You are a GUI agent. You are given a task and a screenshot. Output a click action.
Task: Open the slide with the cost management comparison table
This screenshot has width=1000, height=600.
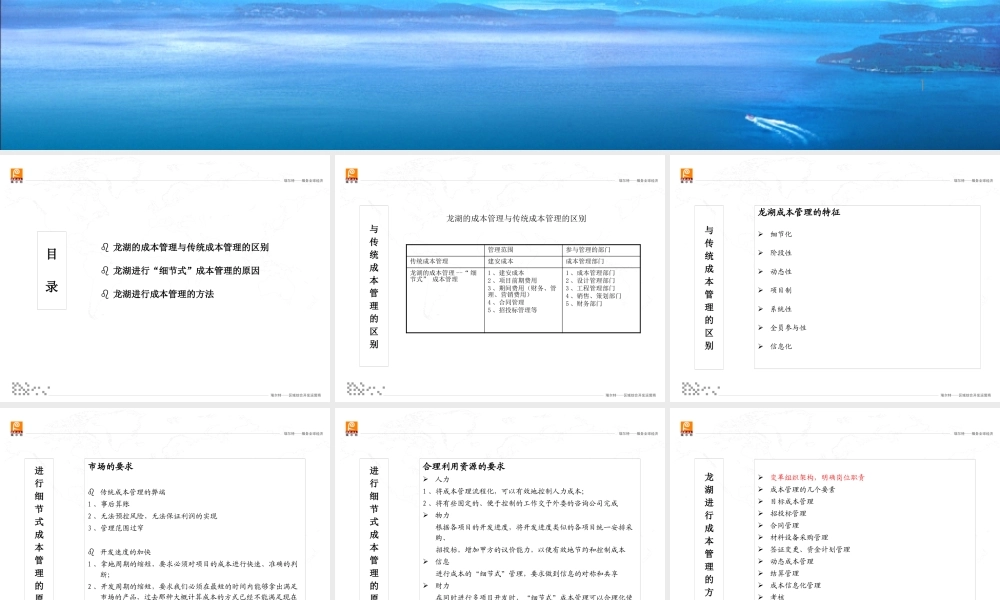[x=500, y=279]
